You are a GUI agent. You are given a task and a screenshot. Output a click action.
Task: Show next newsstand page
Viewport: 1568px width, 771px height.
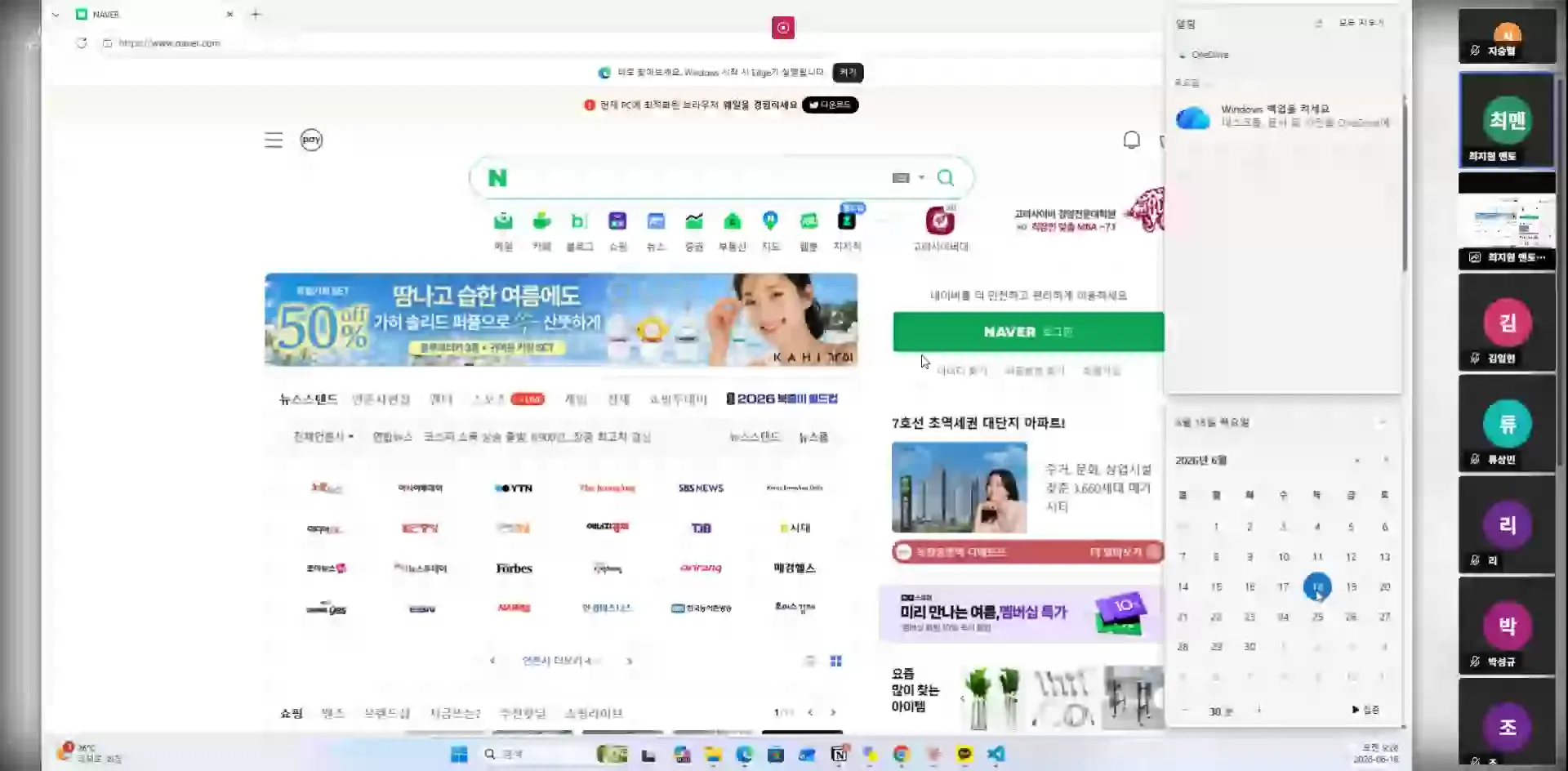[629, 661]
